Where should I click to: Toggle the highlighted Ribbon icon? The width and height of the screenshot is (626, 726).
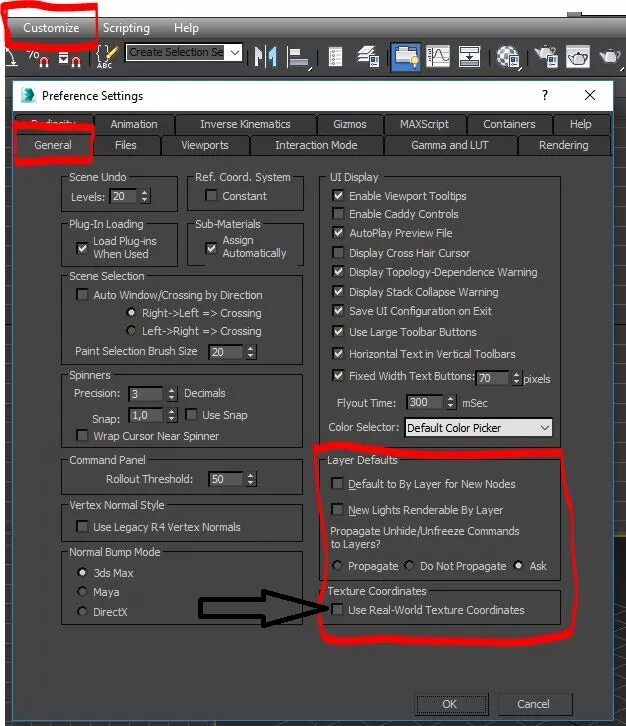click(406, 57)
